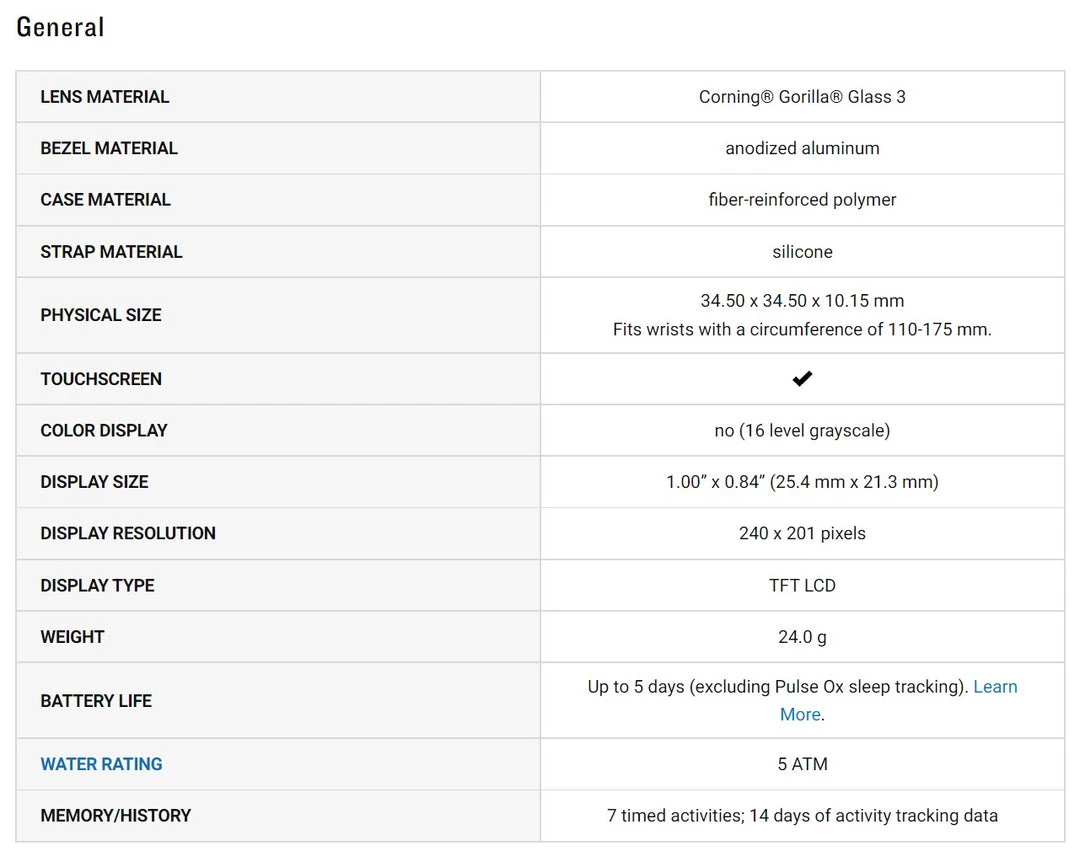The width and height of the screenshot is (1080, 862).
Task: Click the wrist circumference 110-175 mm text
Action: (x=802, y=330)
